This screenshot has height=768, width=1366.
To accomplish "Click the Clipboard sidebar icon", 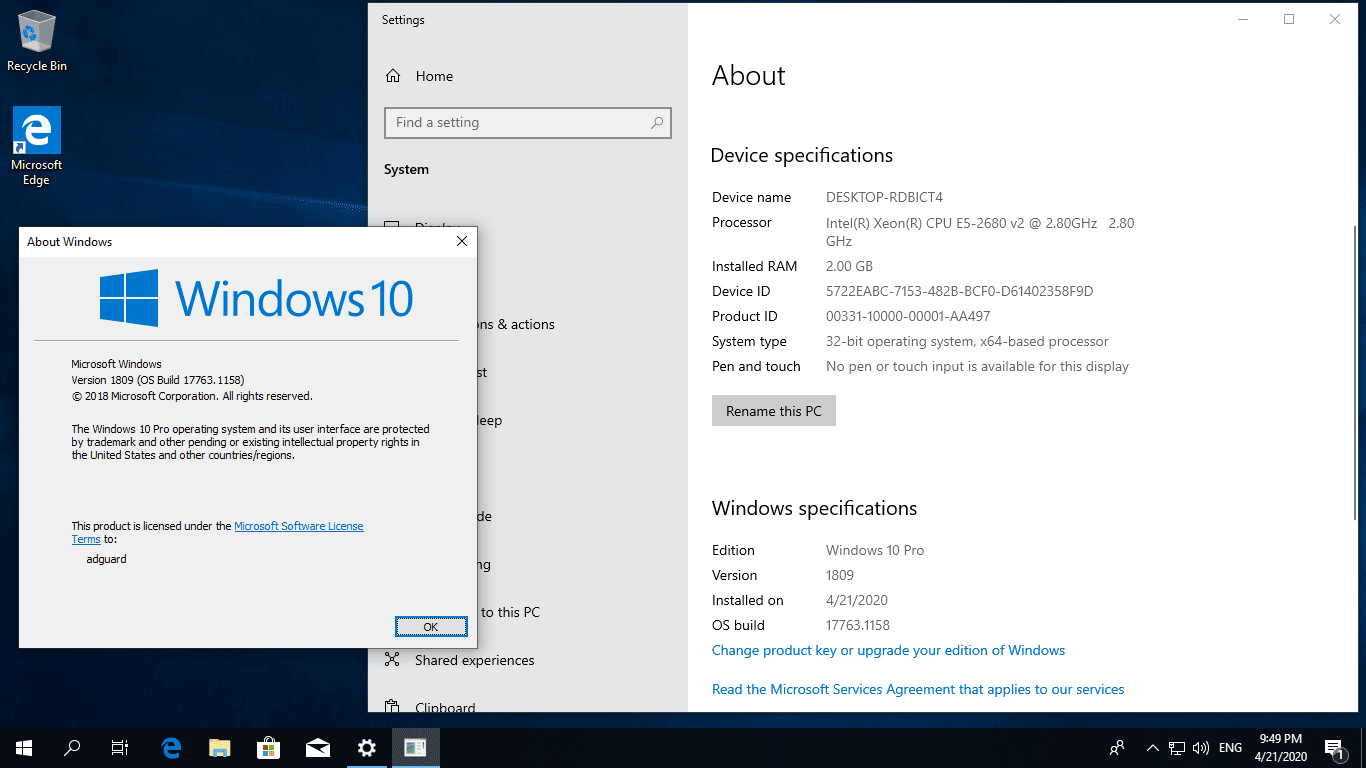I will (393, 708).
